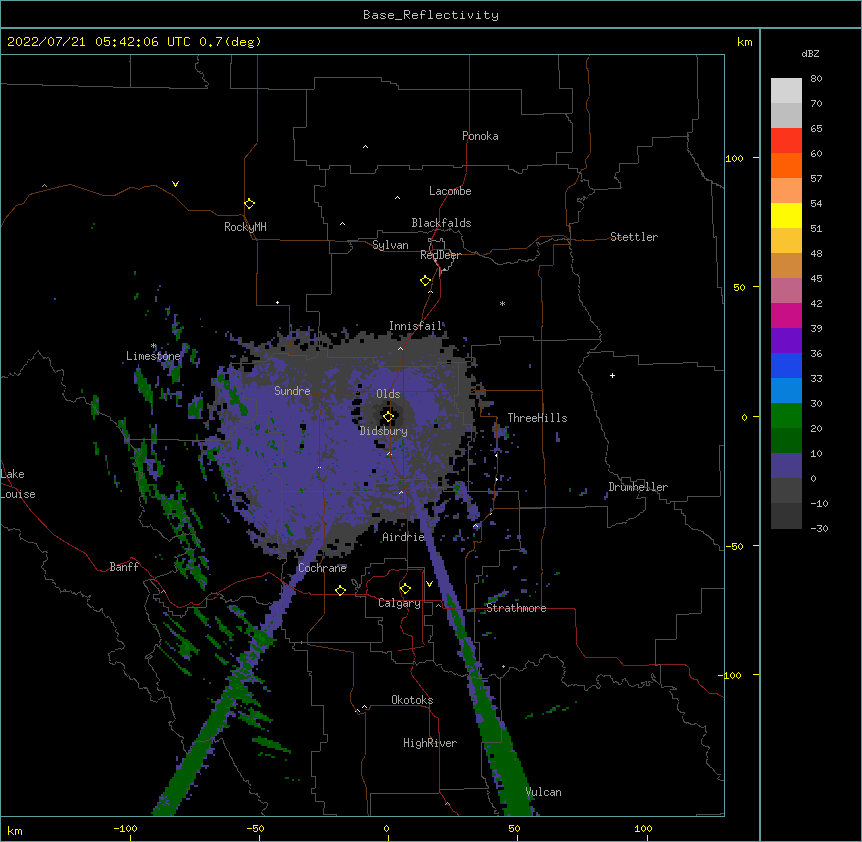Click the km unit label at the top right
Image resolution: width=862 pixels, height=842 pixels.
point(744,42)
